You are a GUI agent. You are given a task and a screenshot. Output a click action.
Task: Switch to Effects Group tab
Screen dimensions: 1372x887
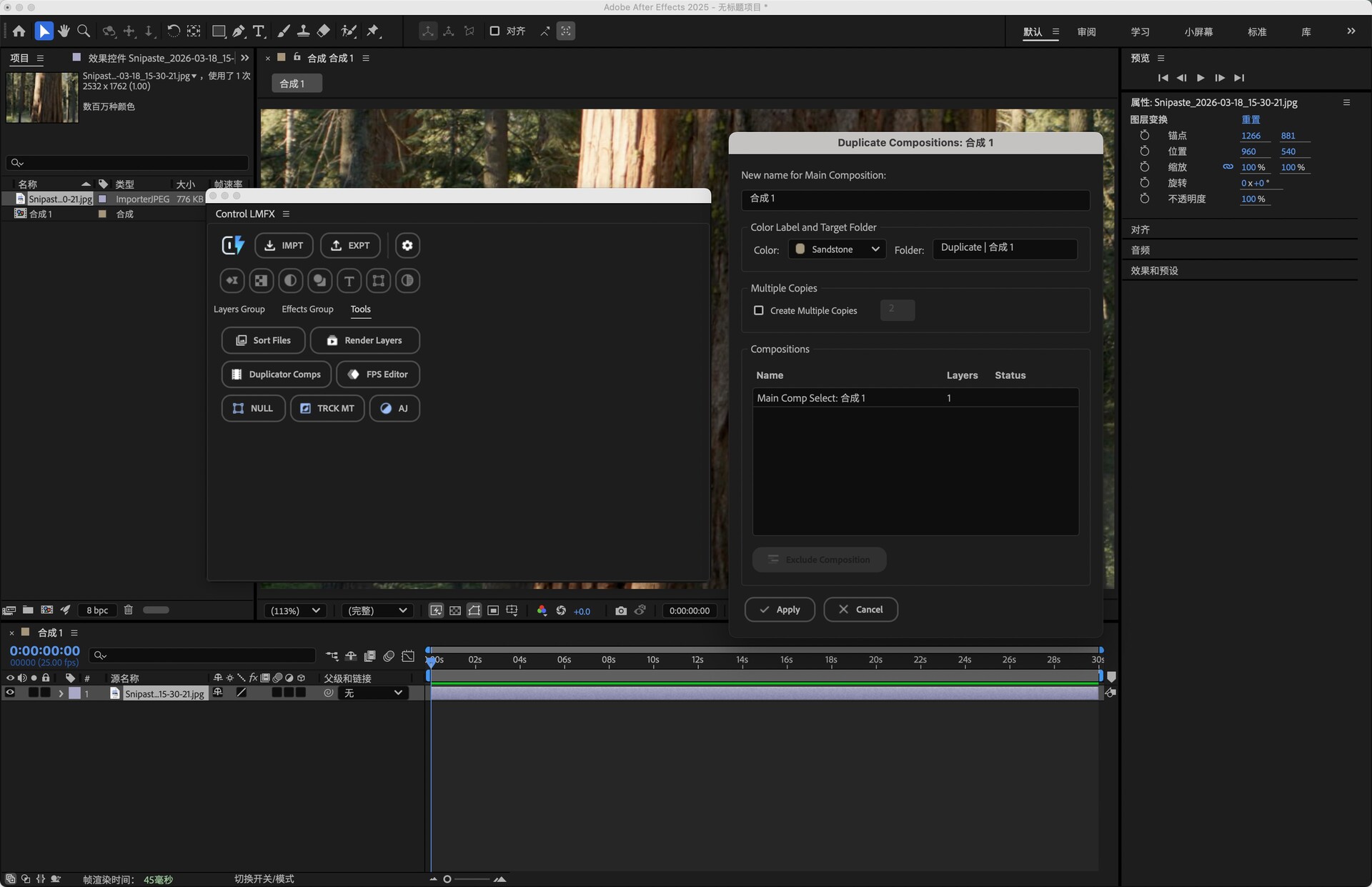(307, 309)
